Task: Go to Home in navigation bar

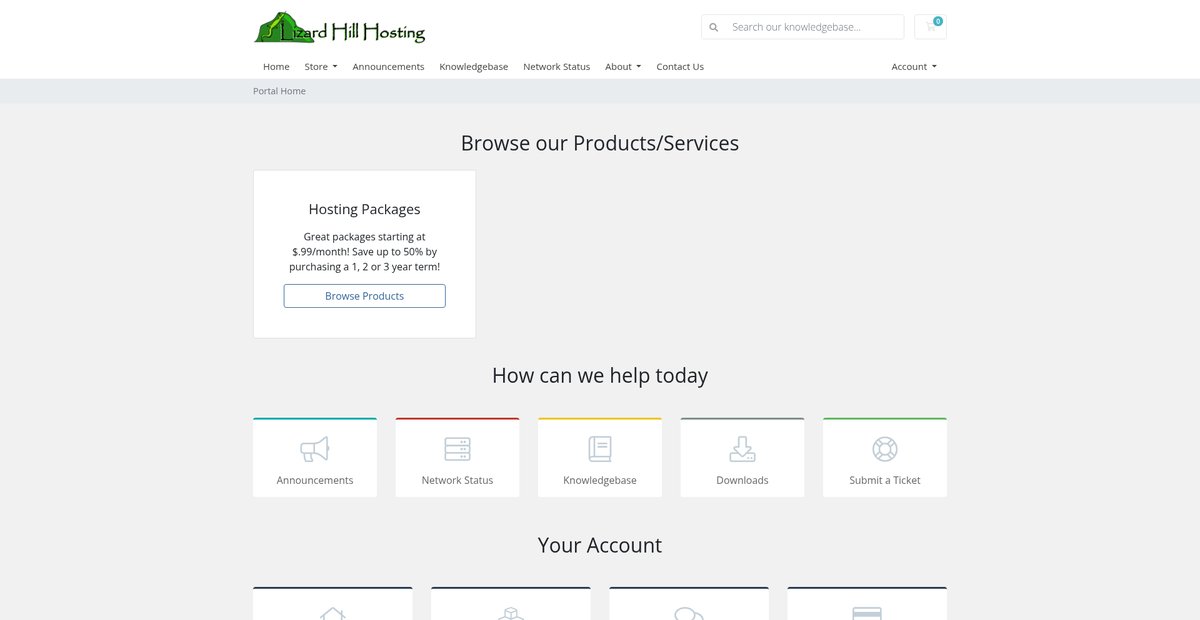Action: 276,67
